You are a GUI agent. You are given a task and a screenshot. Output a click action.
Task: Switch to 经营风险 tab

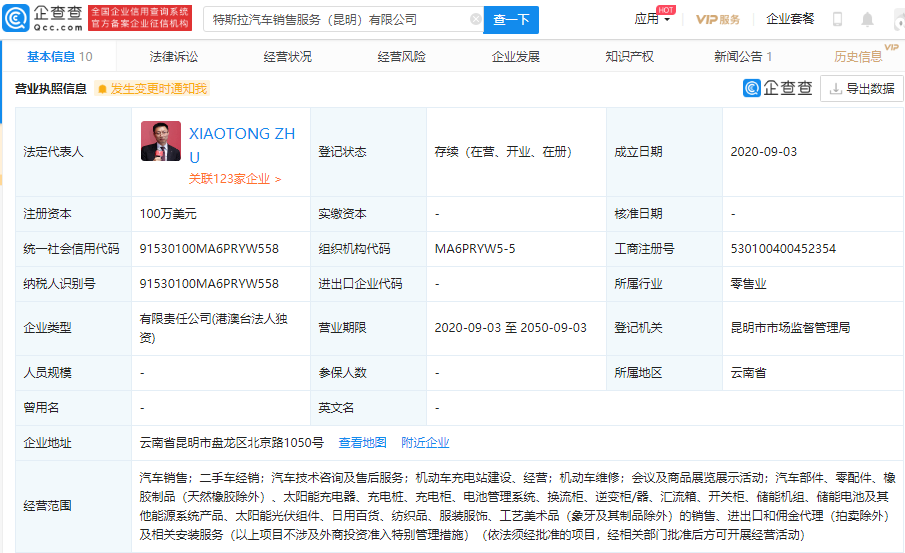click(x=401, y=57)
